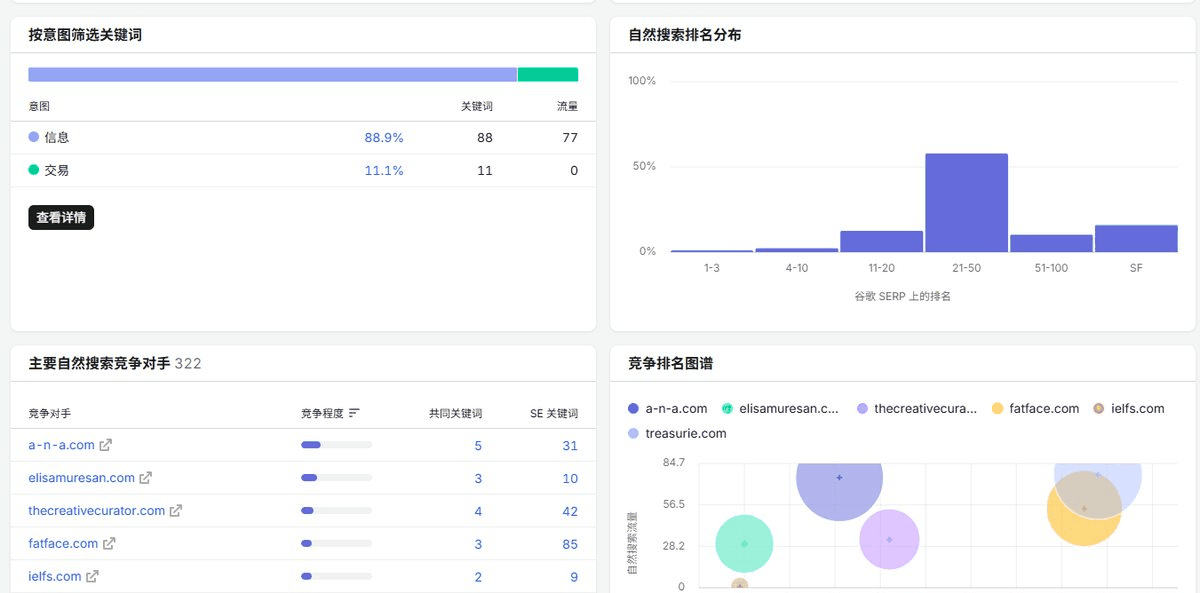
Task: Click the SF ranking bar
Action: [1136, 238]
